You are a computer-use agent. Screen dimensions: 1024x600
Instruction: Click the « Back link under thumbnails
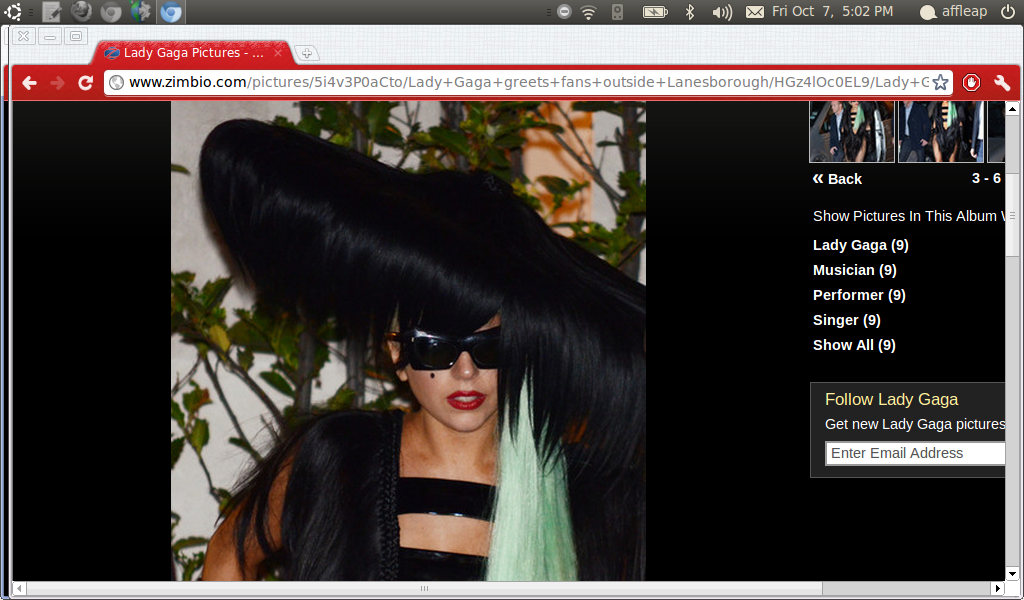[837, 179]
